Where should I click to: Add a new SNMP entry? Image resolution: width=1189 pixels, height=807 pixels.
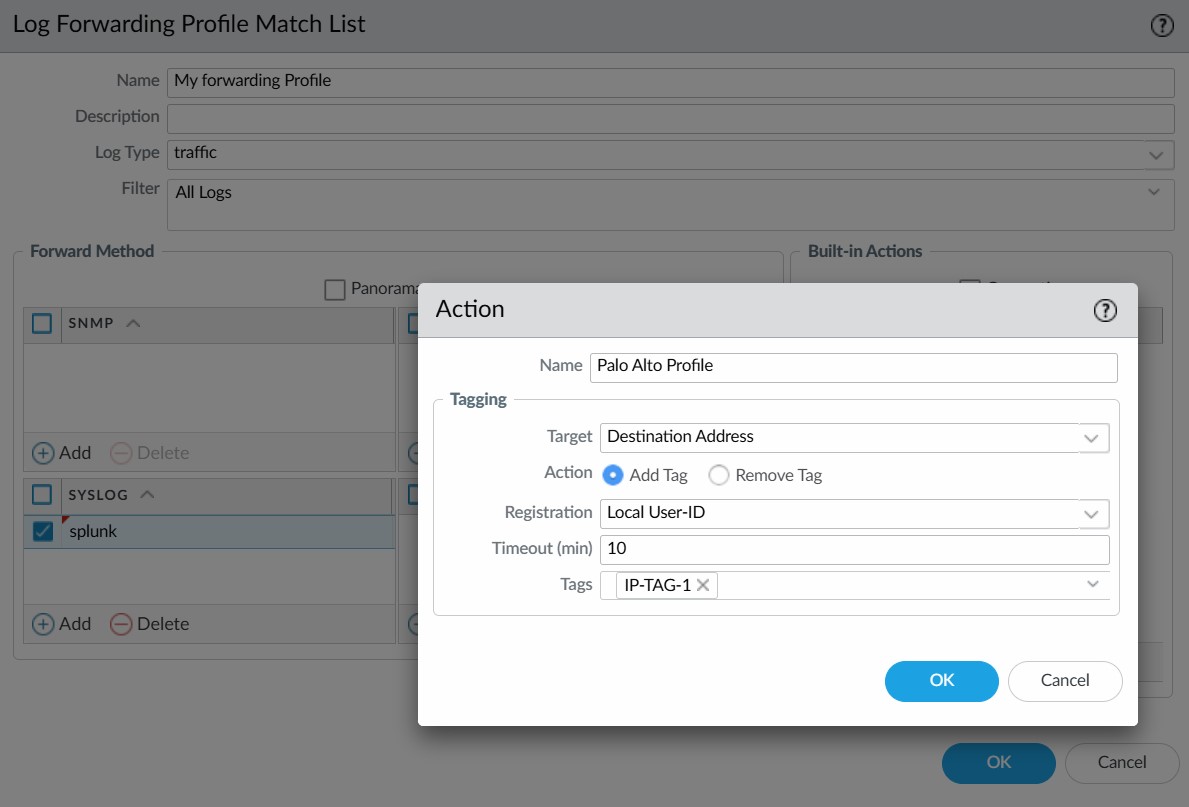pos(62,453)
